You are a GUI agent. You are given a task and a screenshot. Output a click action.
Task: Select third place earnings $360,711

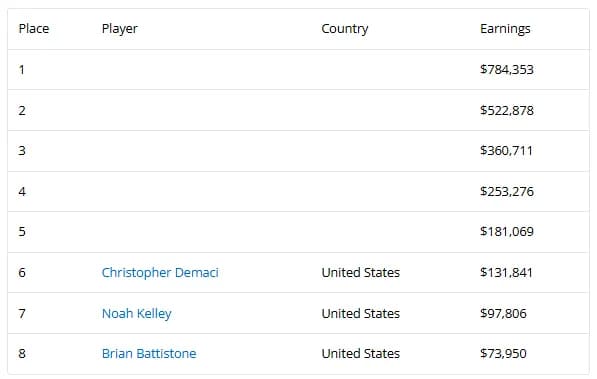click(506, 151)
